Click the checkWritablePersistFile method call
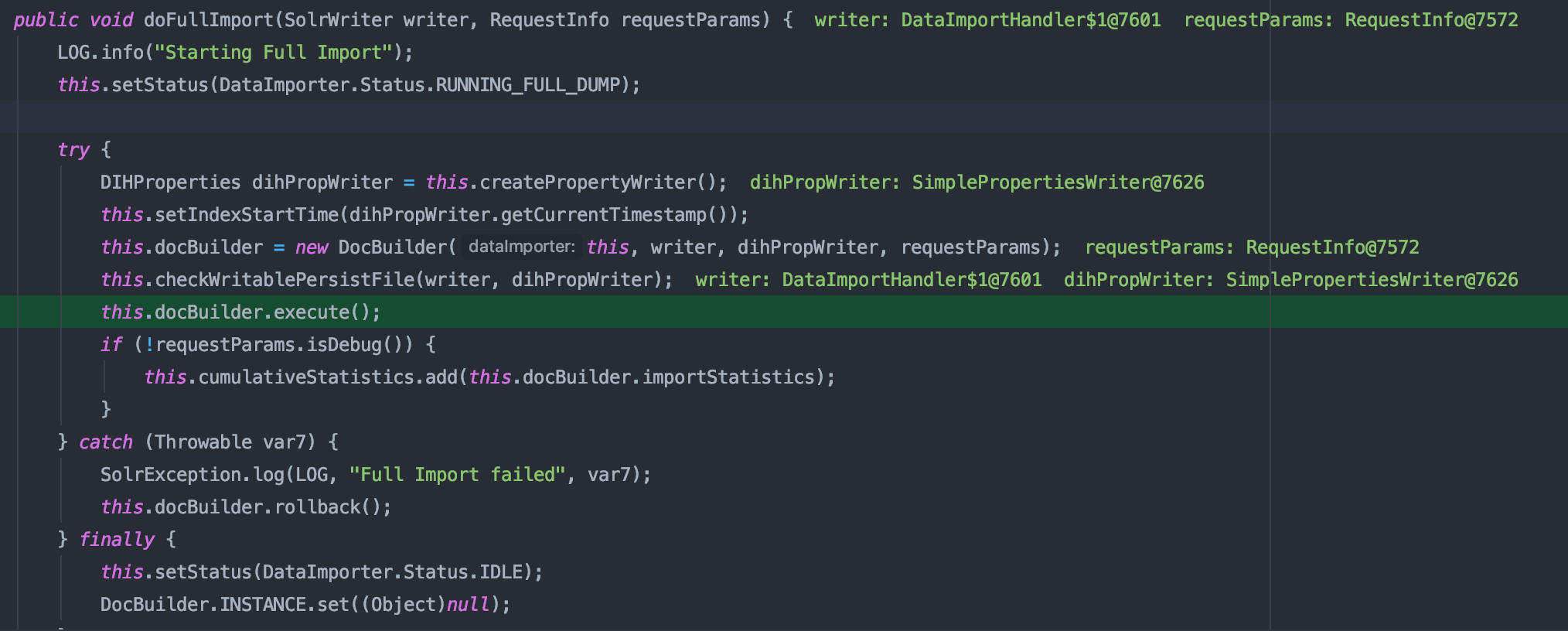The width and height of the screenshot is (1568, 631). pyautogui.click(x=285, y=280)
